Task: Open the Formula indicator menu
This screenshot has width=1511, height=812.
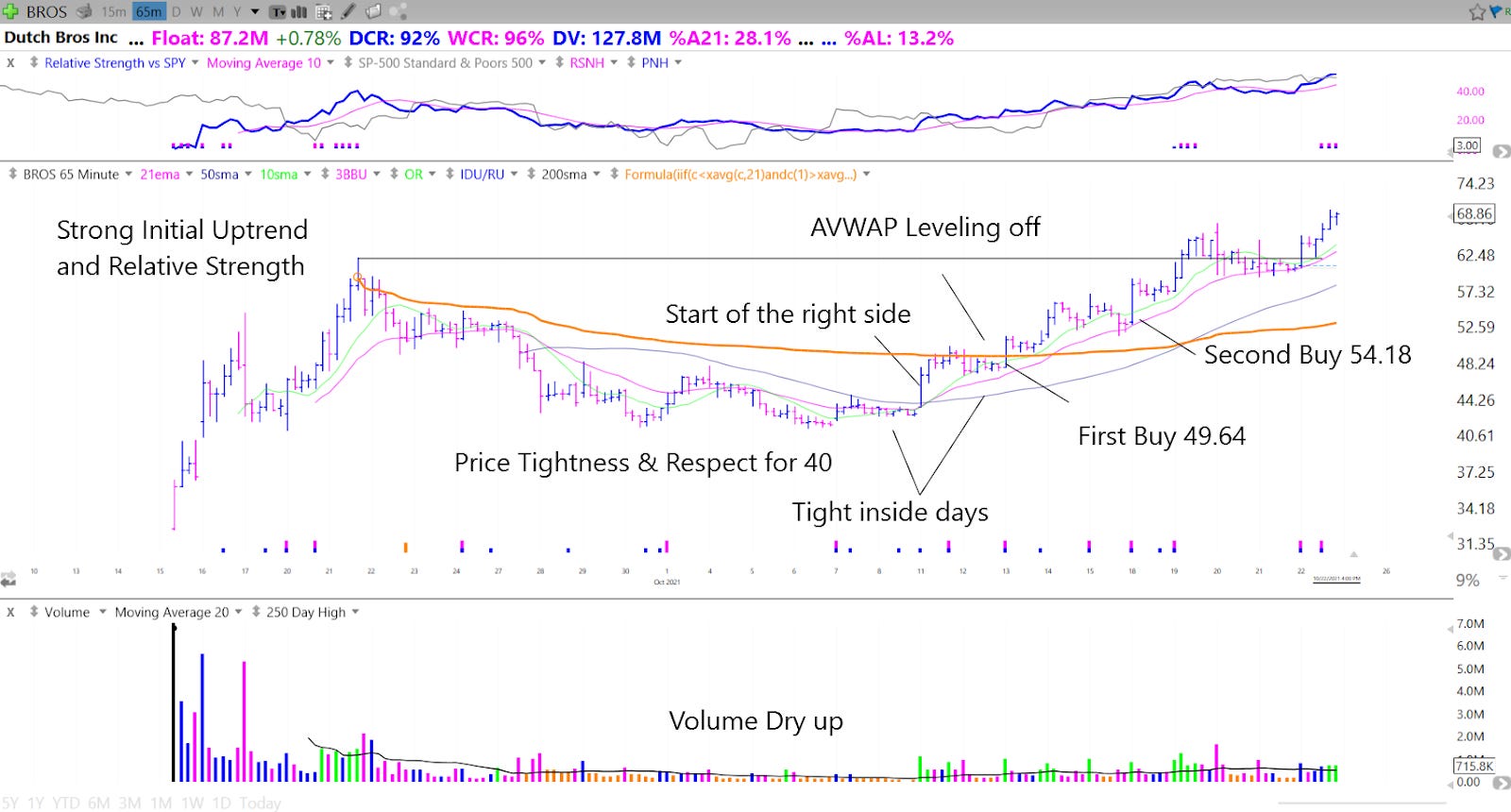Action: (866, 174)
